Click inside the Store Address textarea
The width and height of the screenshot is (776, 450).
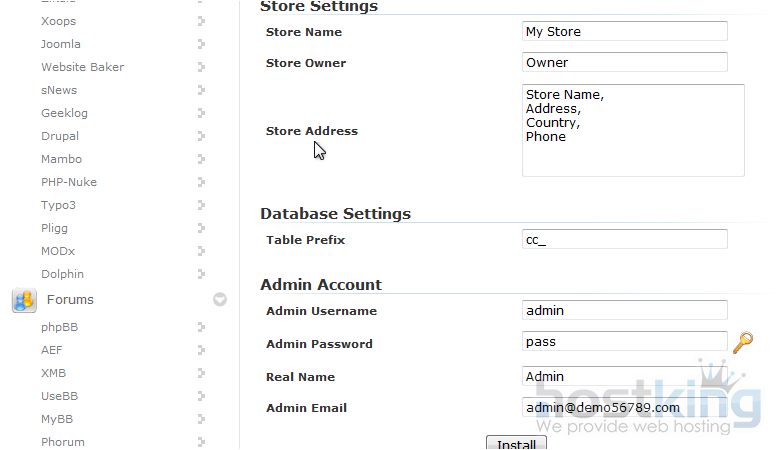(x=632, y=131)
